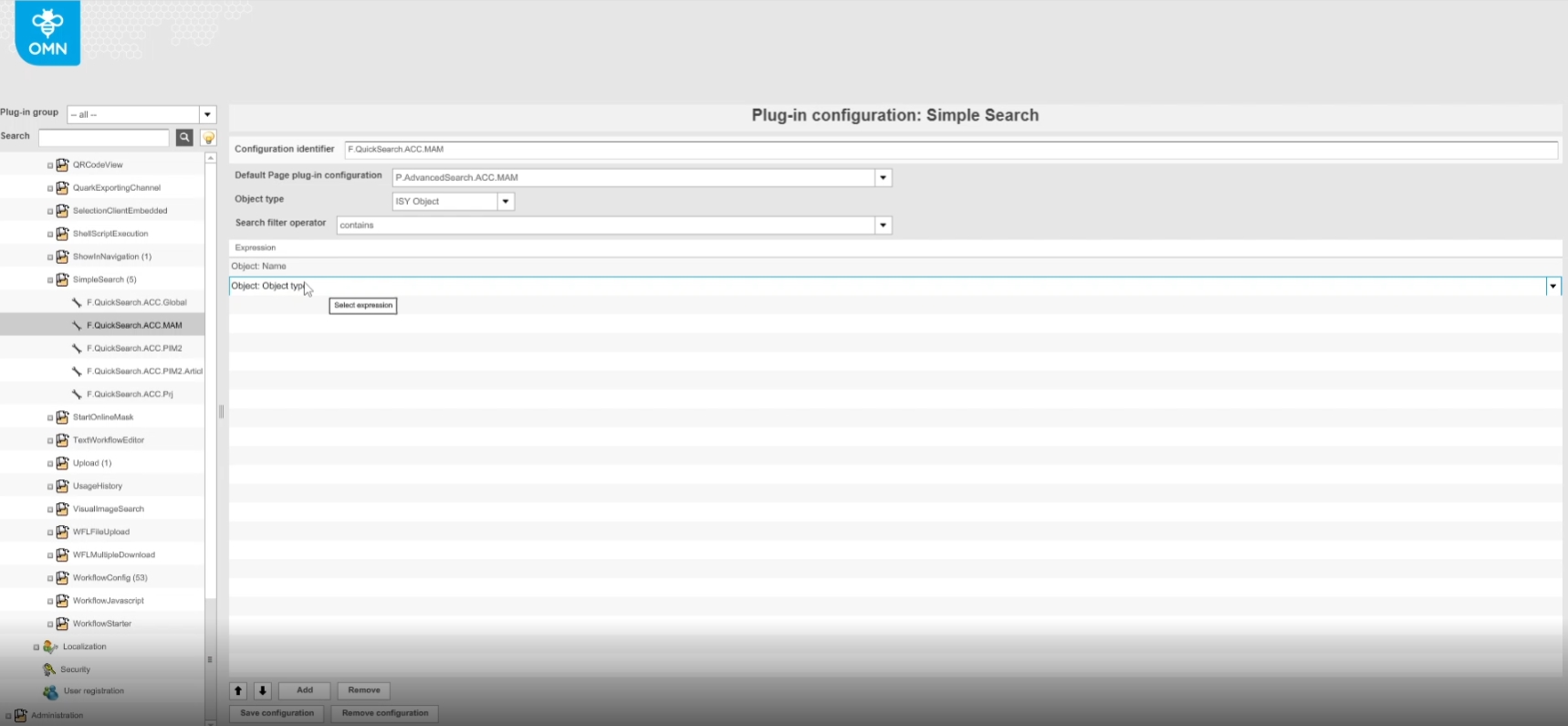Click the Add button
Image resolution: width=1568 pixels, height=726 pixels.
point(305,690)
